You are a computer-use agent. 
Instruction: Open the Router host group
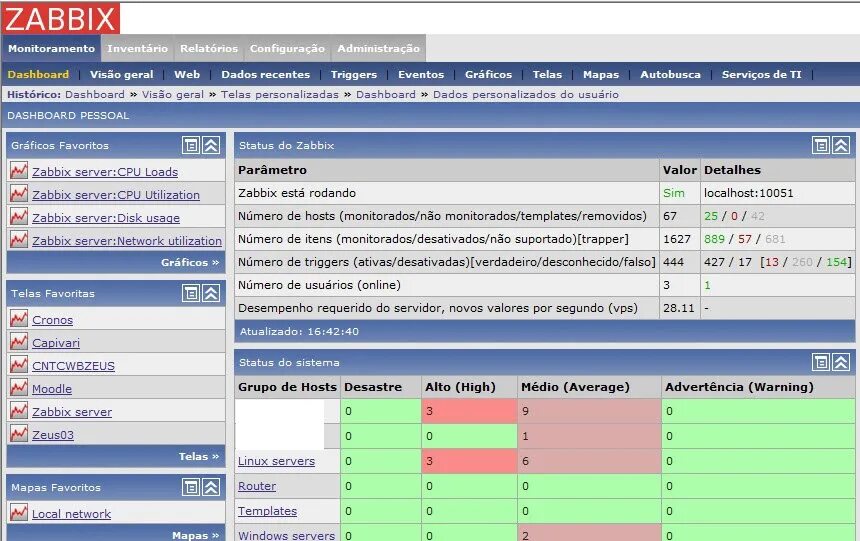click(257, 486)
